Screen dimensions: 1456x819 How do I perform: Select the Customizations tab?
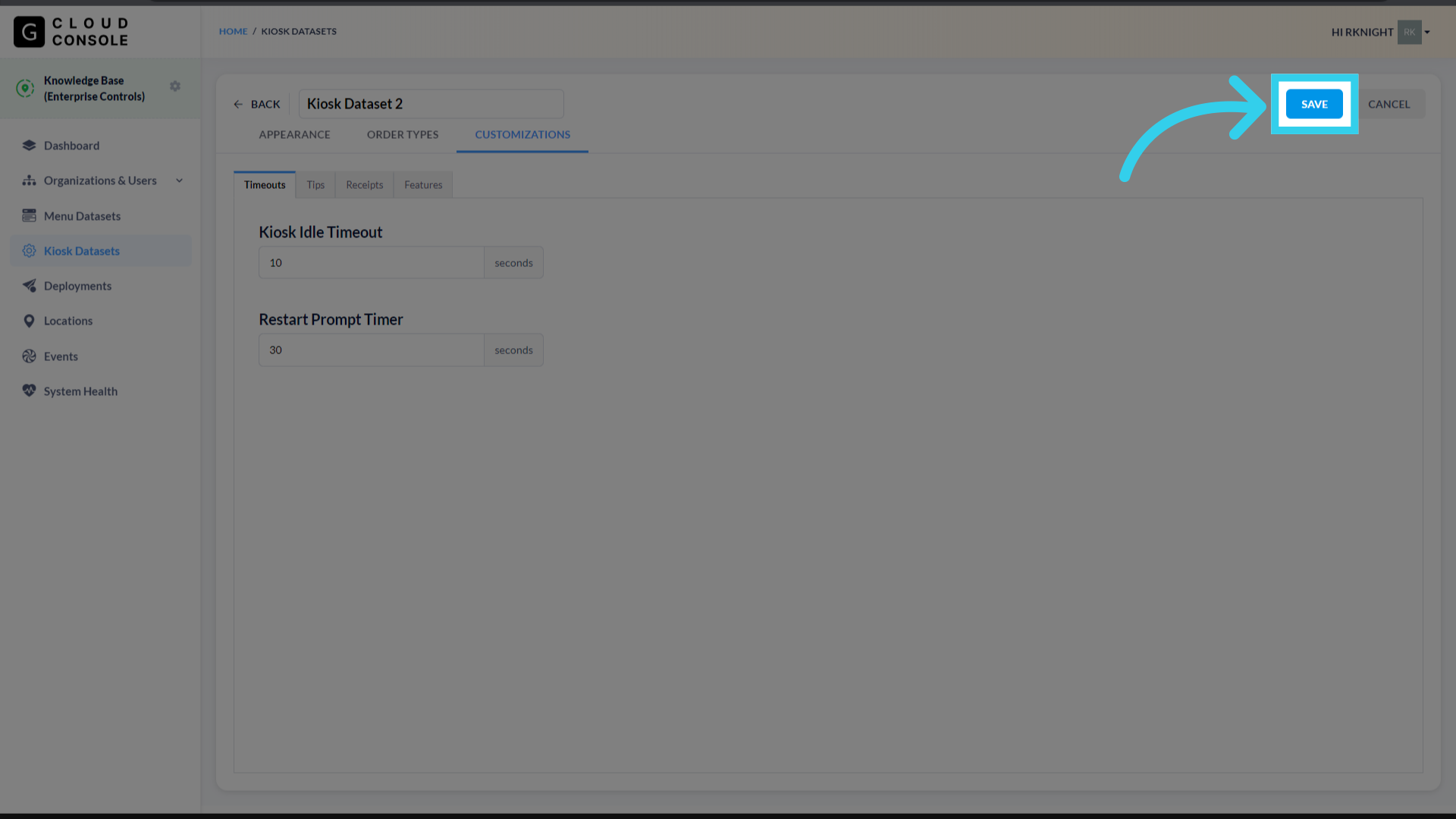pos(522,135)
